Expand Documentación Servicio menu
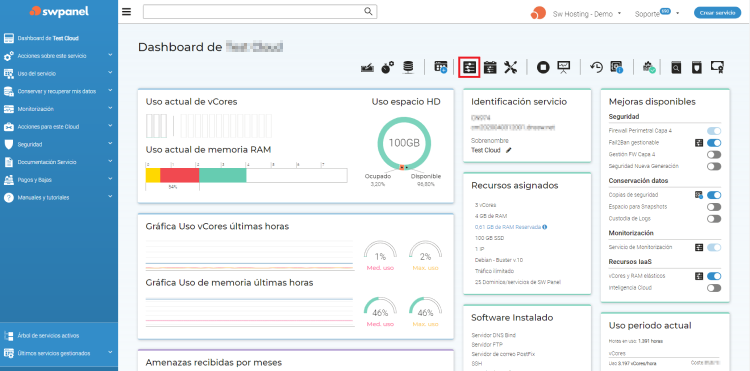The height and width of the screenshot is (371, 750). point(59,162)
